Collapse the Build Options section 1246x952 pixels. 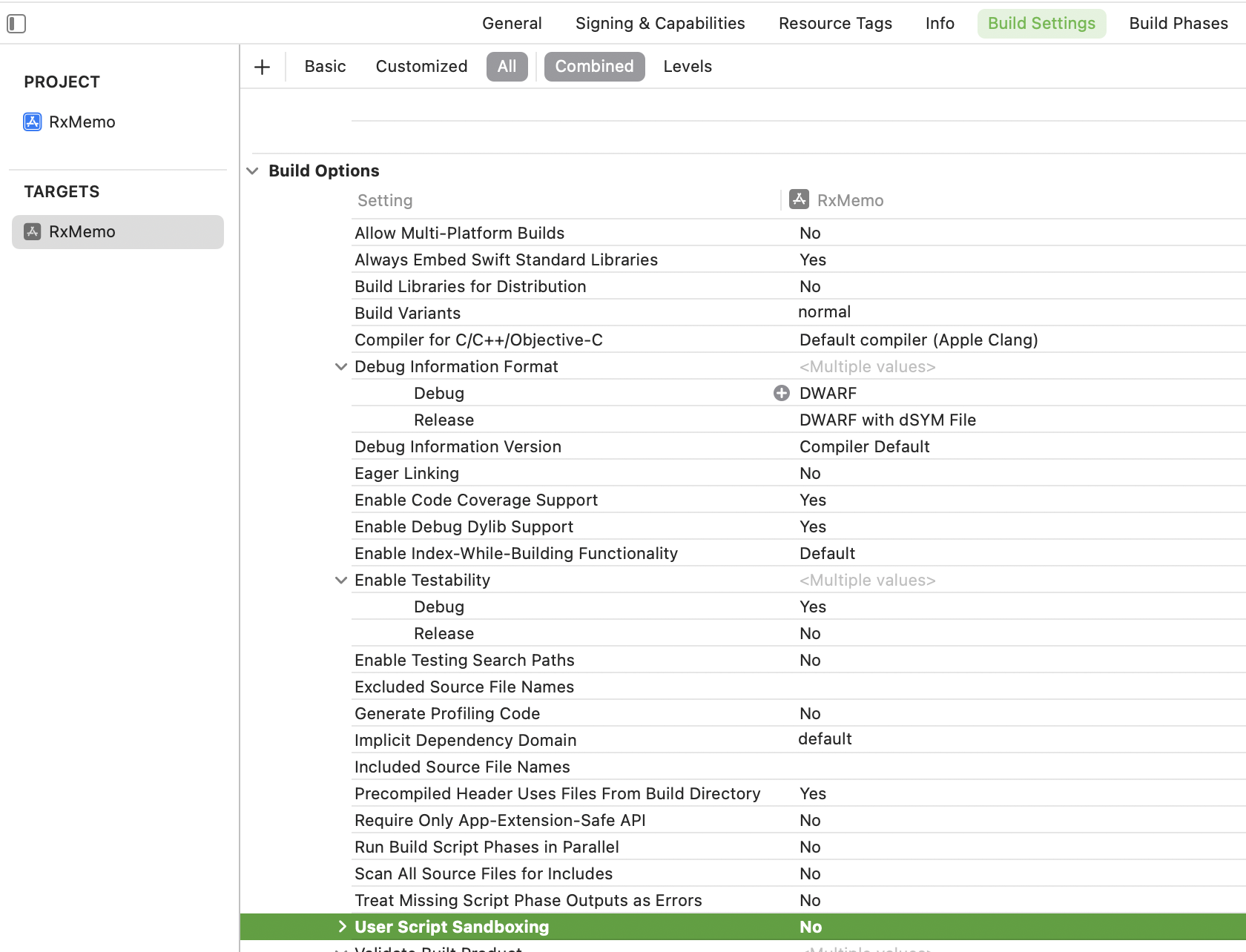(253, 171)
